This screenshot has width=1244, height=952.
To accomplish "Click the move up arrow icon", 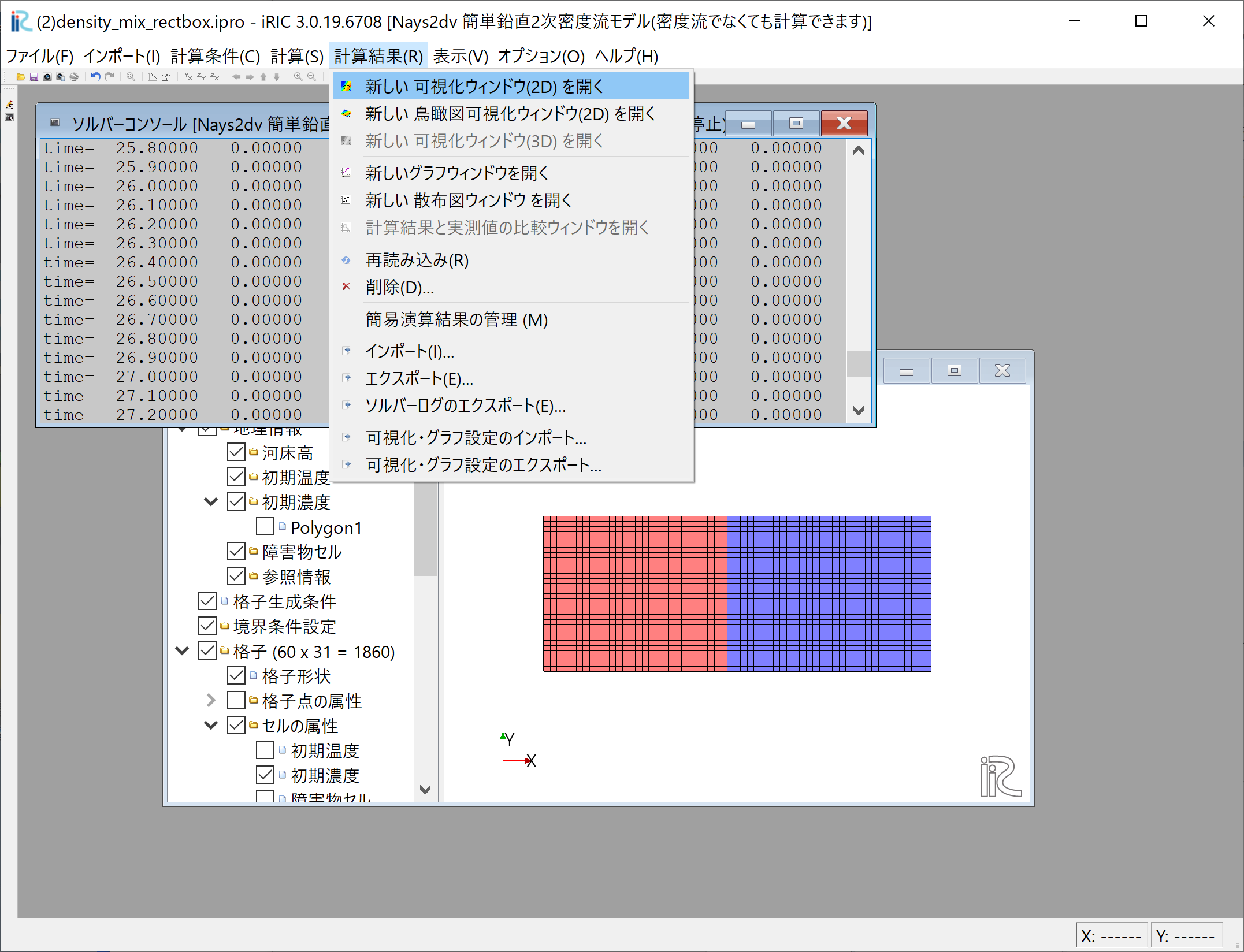I will [263, 77].
